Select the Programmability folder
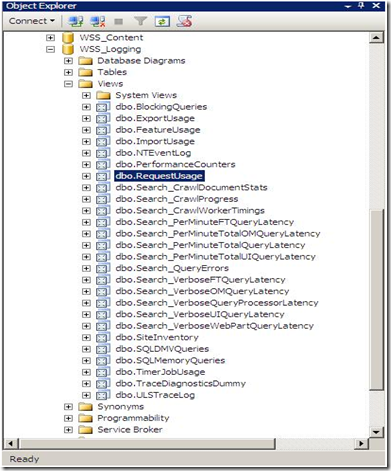The image size is (391, 471). click(133, 418)
